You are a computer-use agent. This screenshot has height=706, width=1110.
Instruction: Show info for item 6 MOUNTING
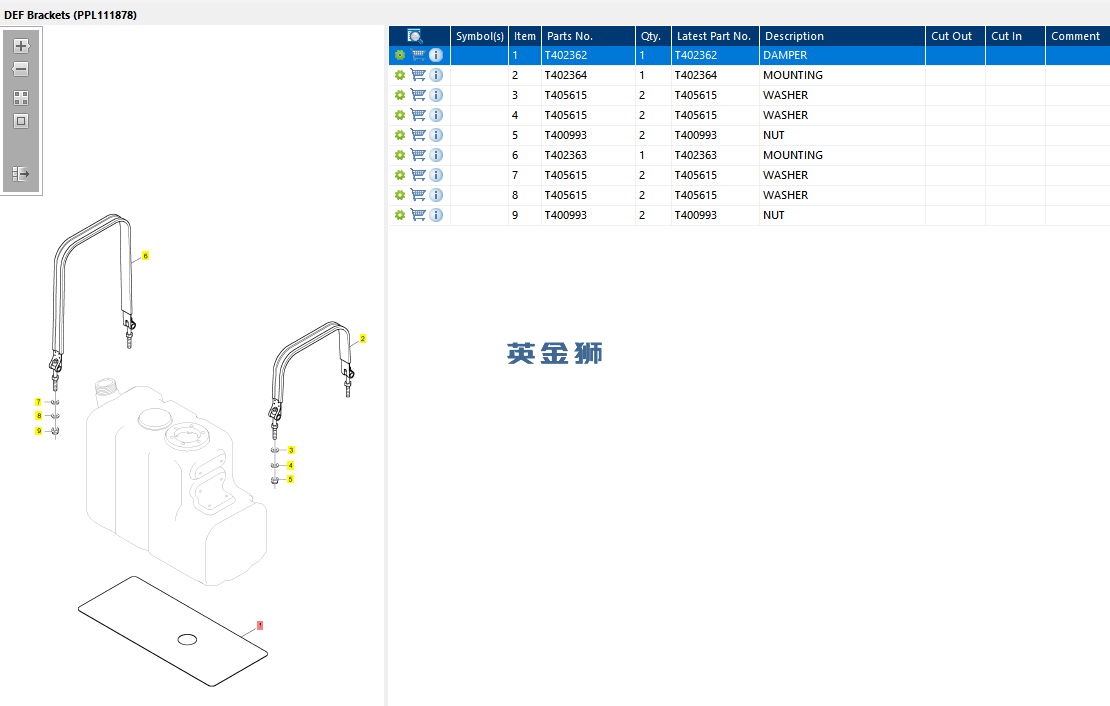coord(436,155)
